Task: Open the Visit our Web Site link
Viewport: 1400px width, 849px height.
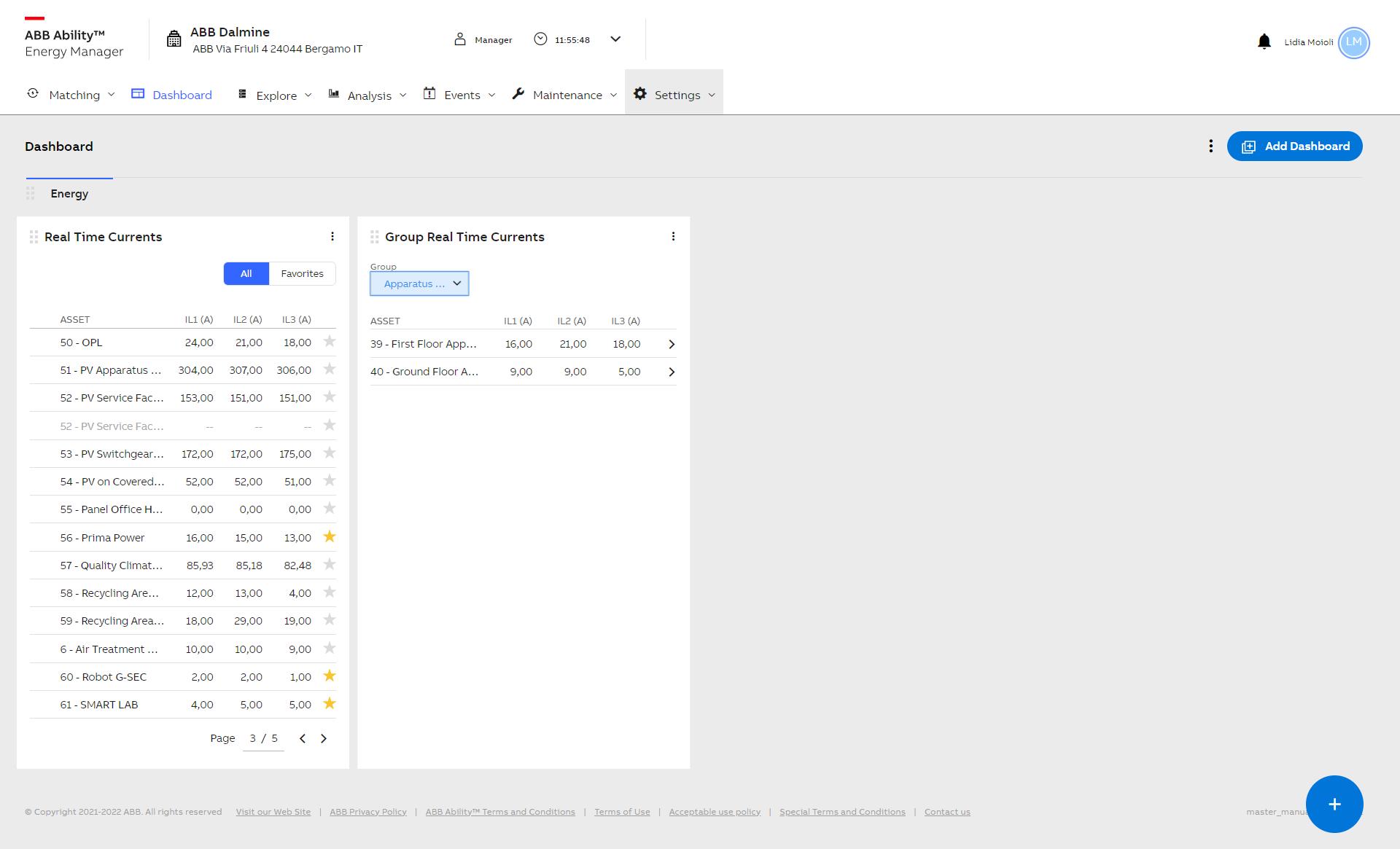Action: (x=273, y=812)
